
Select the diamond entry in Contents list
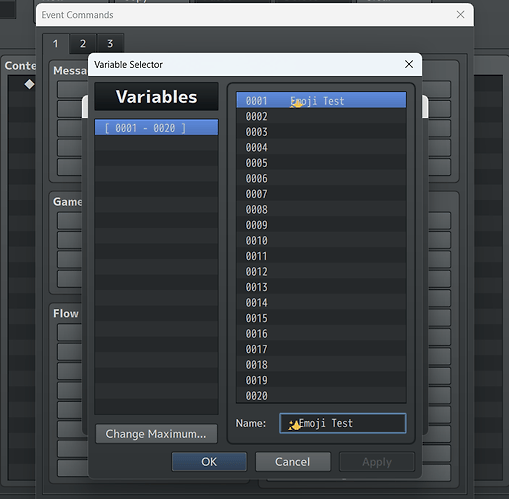[29, 84]
